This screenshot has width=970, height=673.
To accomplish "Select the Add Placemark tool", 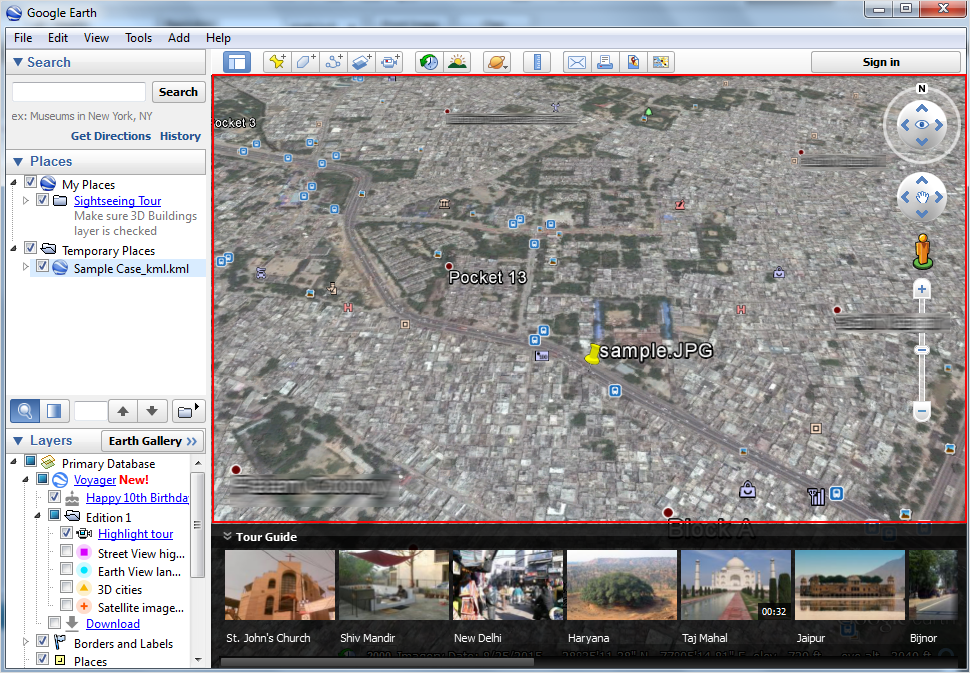I will tap(277, 61).
